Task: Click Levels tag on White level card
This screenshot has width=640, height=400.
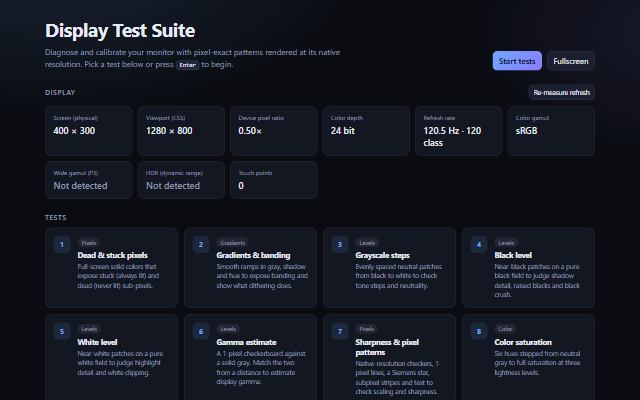Action: click(x=89, y=329)
